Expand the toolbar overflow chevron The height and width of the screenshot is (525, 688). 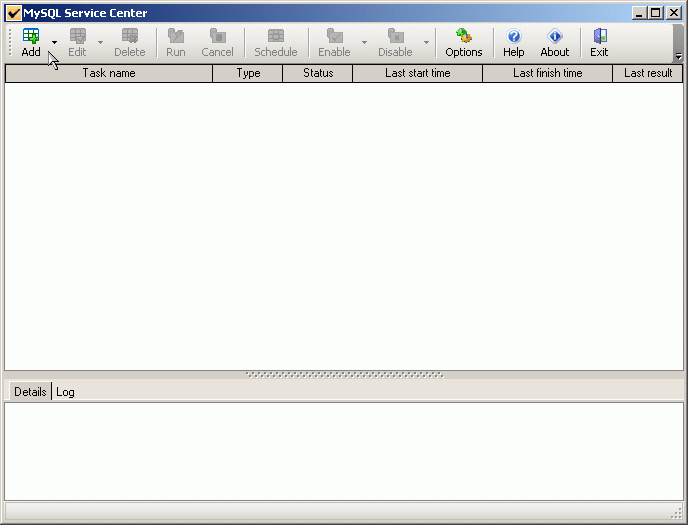coord(678,56)
